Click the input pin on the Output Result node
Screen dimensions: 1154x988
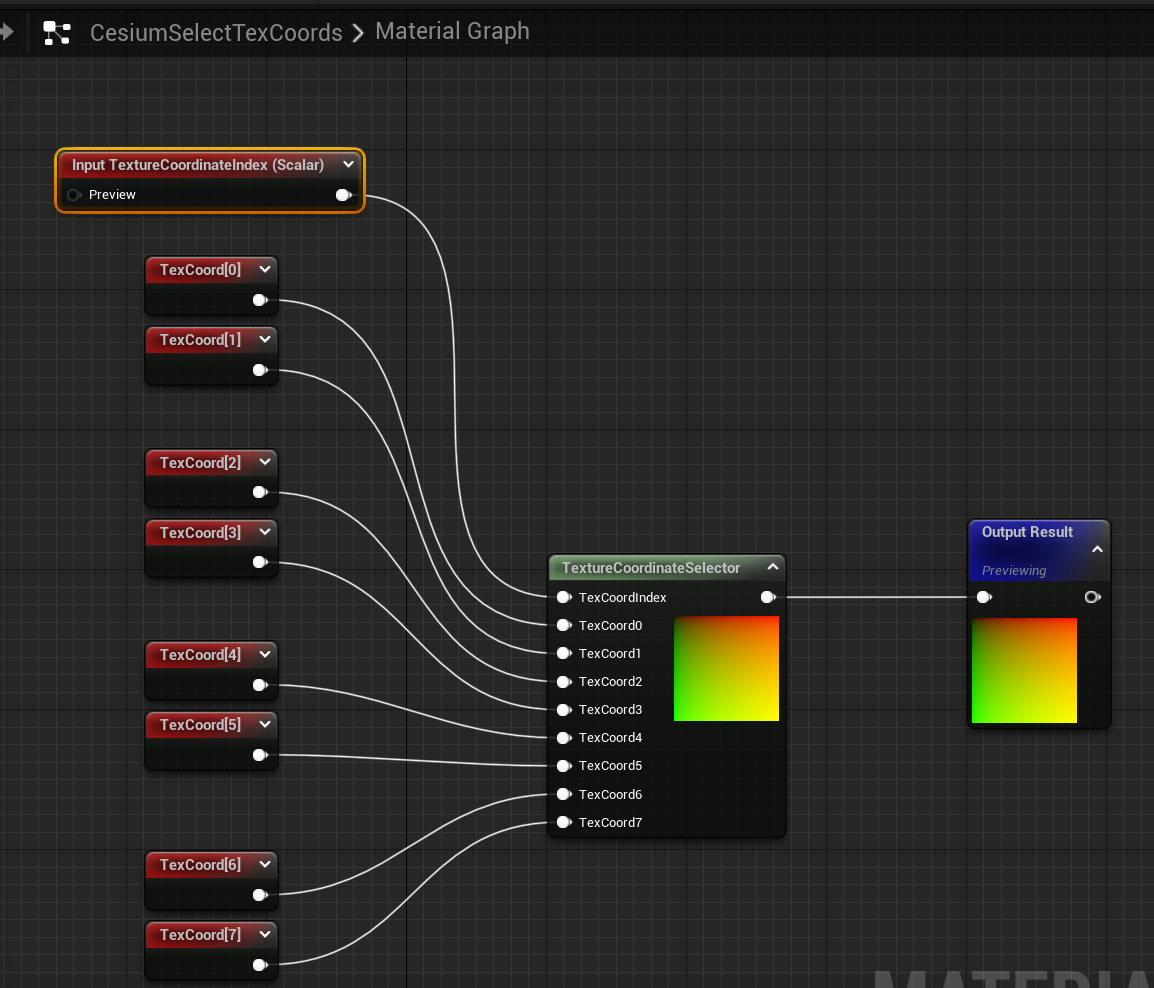click(x=984, y=597)
